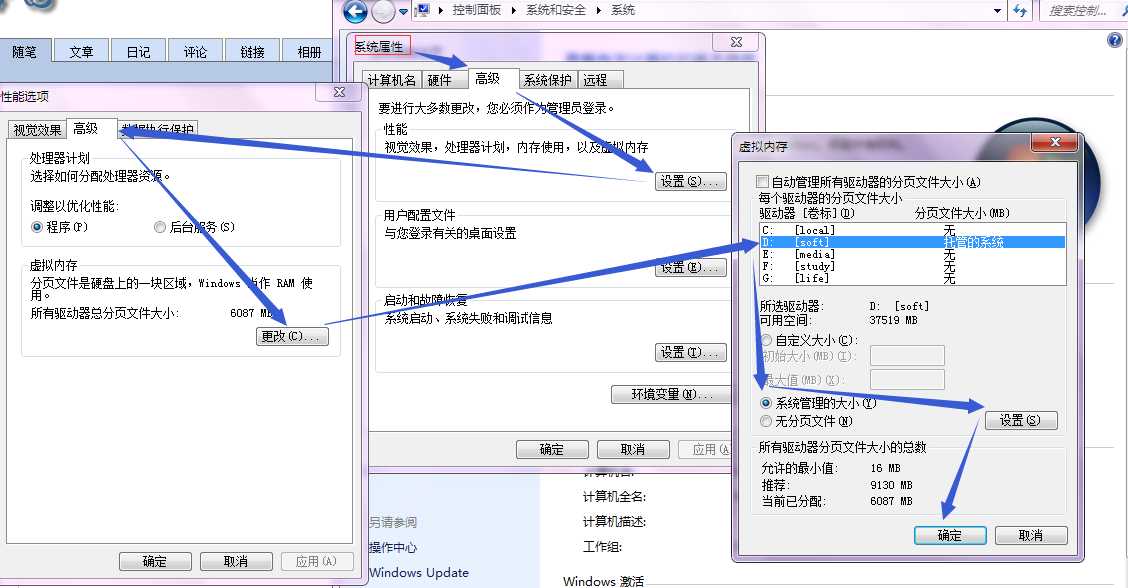Click the Back arrow in Control Panel window
The image size is (1128, 588).
coord(355,12)
